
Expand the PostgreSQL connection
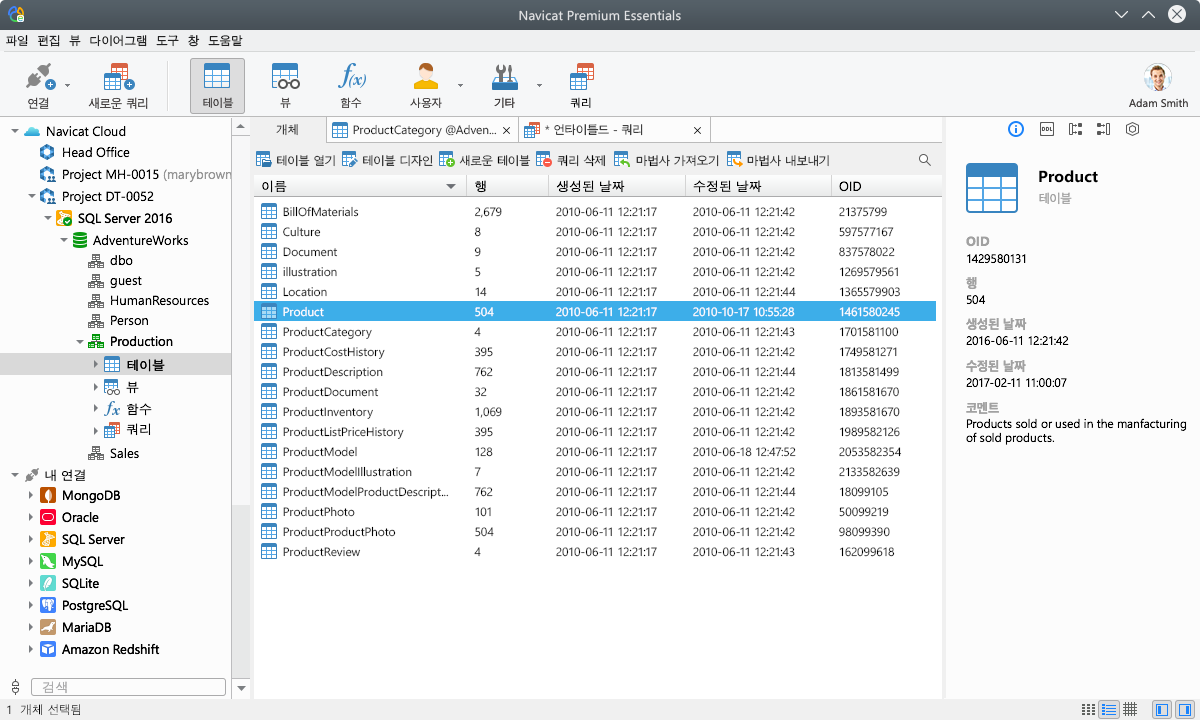(x=31, y=605)
